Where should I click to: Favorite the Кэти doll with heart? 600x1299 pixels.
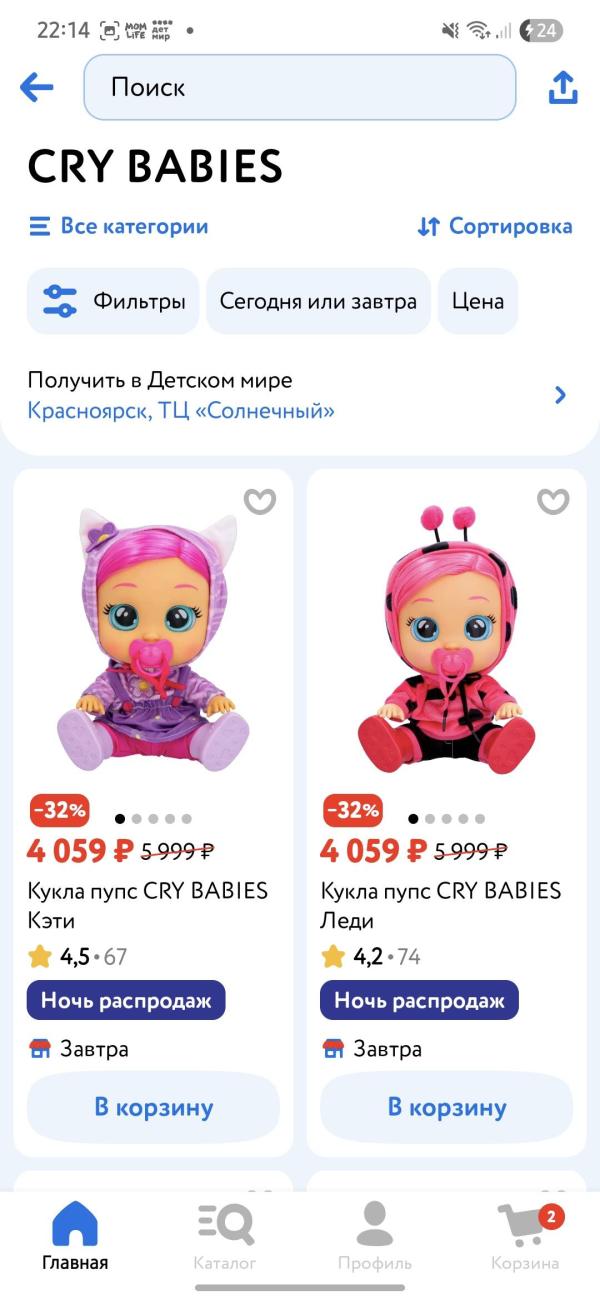pos(260,501)
